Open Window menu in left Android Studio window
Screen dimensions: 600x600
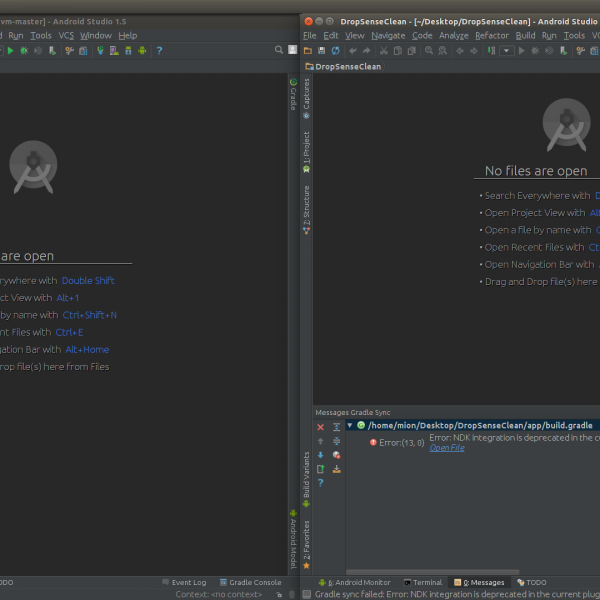pos(96,36)
